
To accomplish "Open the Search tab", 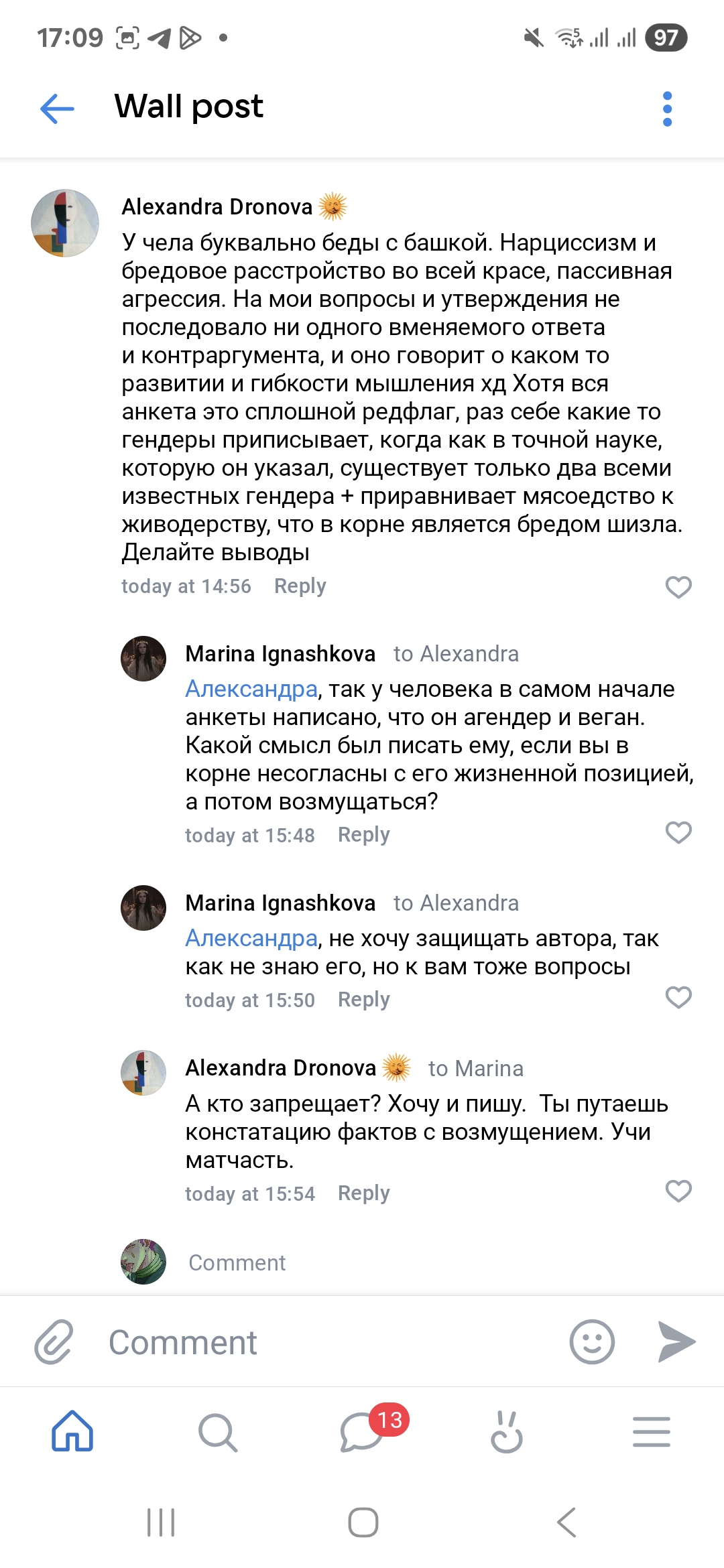I will pyautogui.click(x=218, y=1433).
